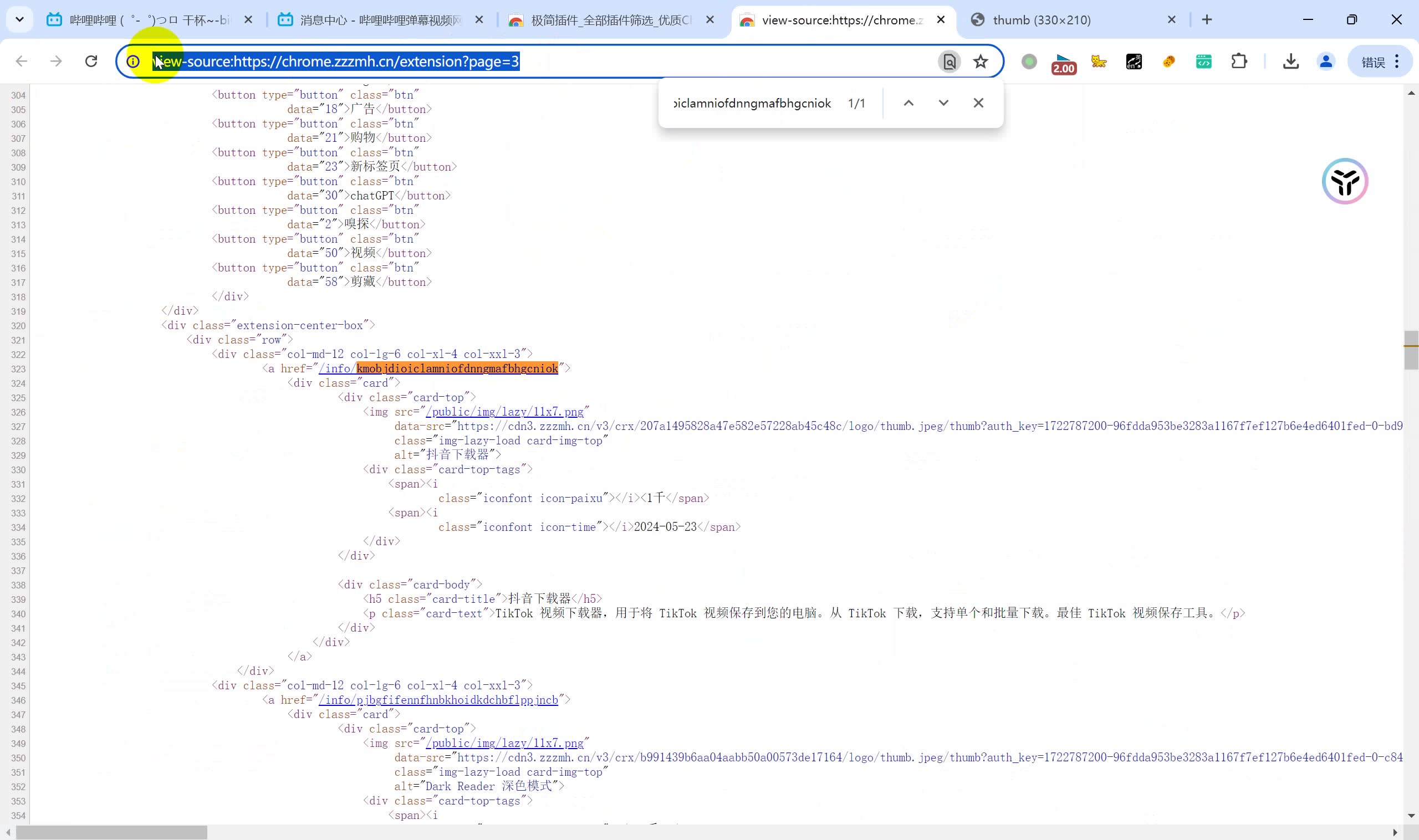The height and width of the screenshot is (840, 1419).
Task: Switch to the 消息中心 tab
Action: coord(380,20)
